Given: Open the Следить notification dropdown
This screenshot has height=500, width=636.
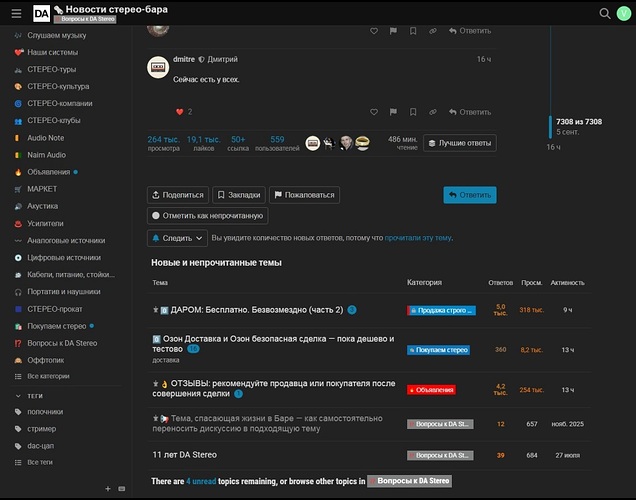Looking at the screenshot, I should pyautogui.click(x=177, y=238).
